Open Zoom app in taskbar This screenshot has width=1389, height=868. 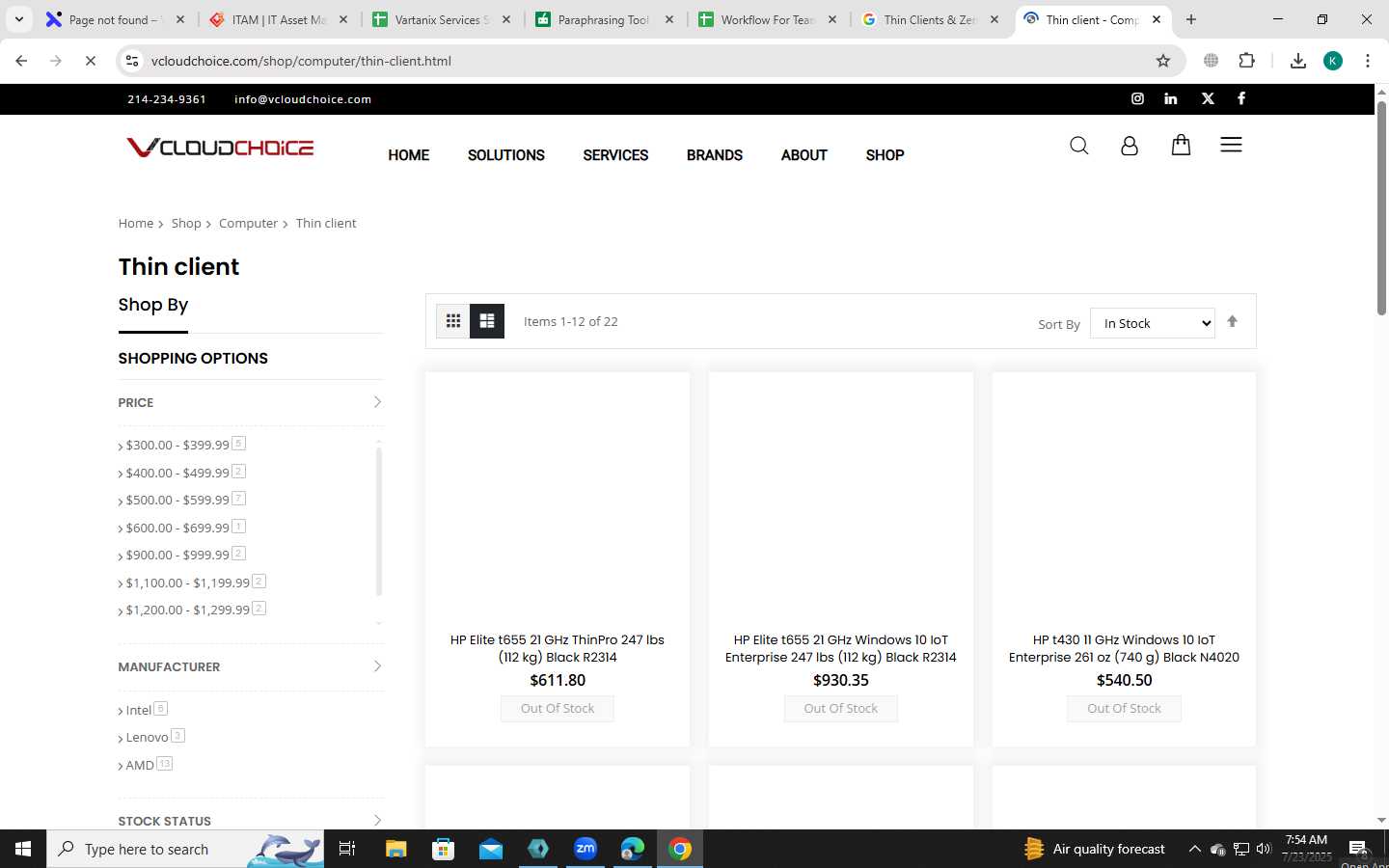point(586,849)
